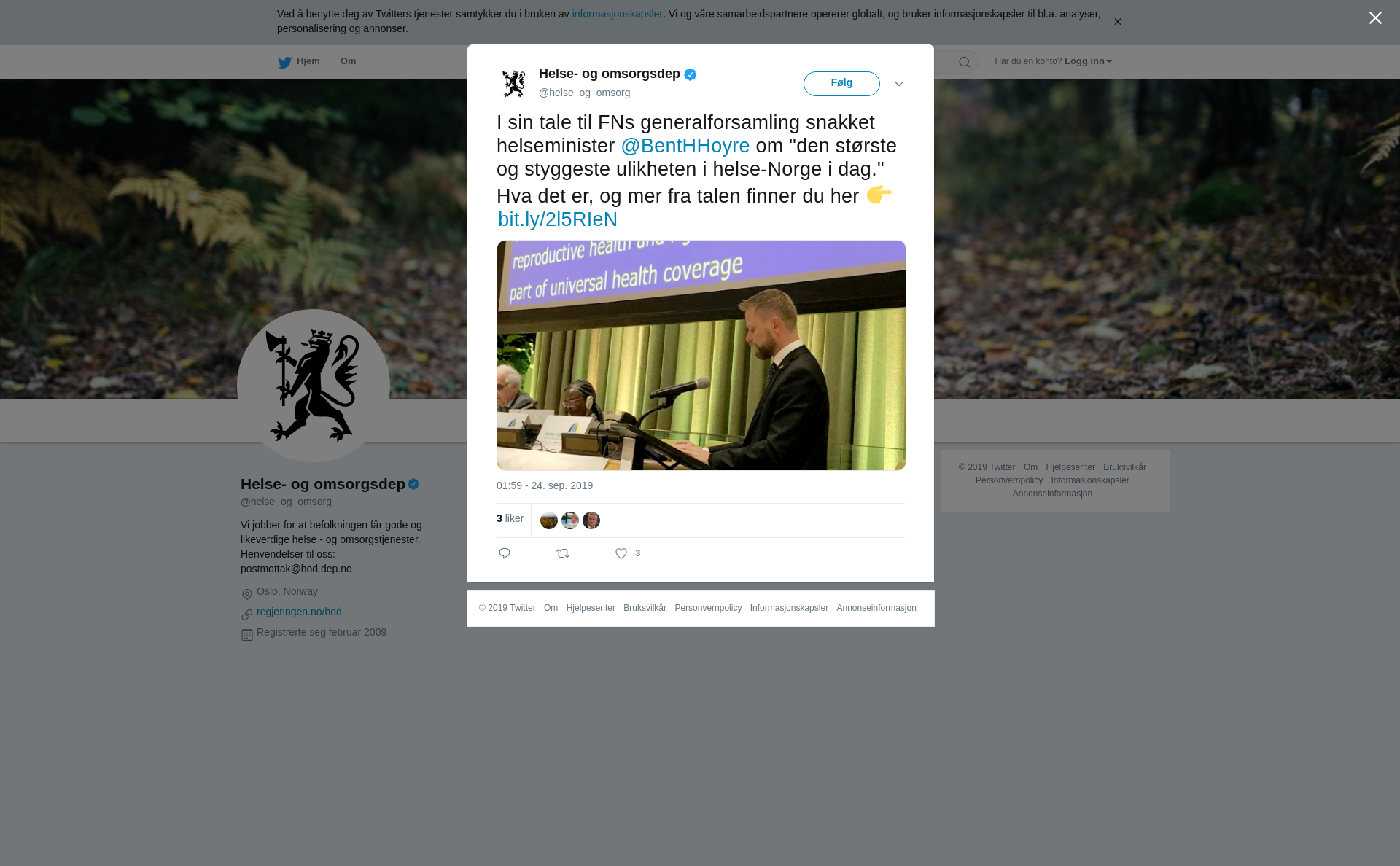Open the Om menu item in top bar

349,61
